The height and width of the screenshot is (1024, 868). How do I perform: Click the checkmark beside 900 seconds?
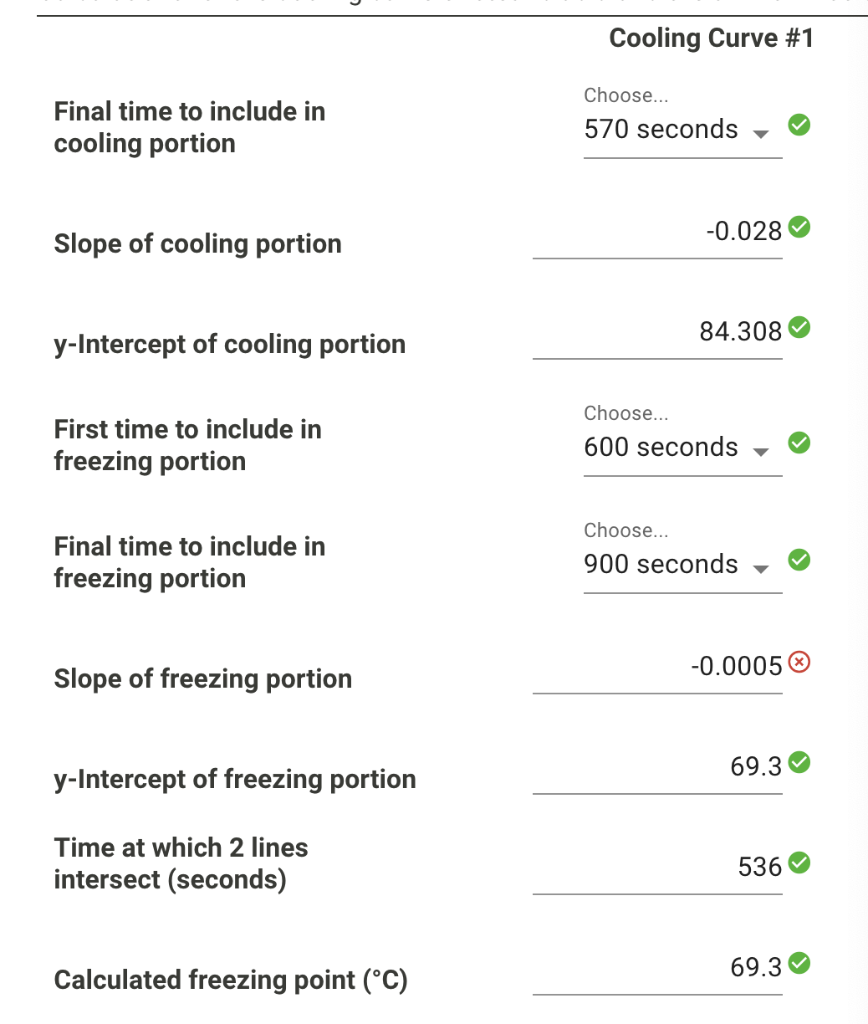point(799,559)
